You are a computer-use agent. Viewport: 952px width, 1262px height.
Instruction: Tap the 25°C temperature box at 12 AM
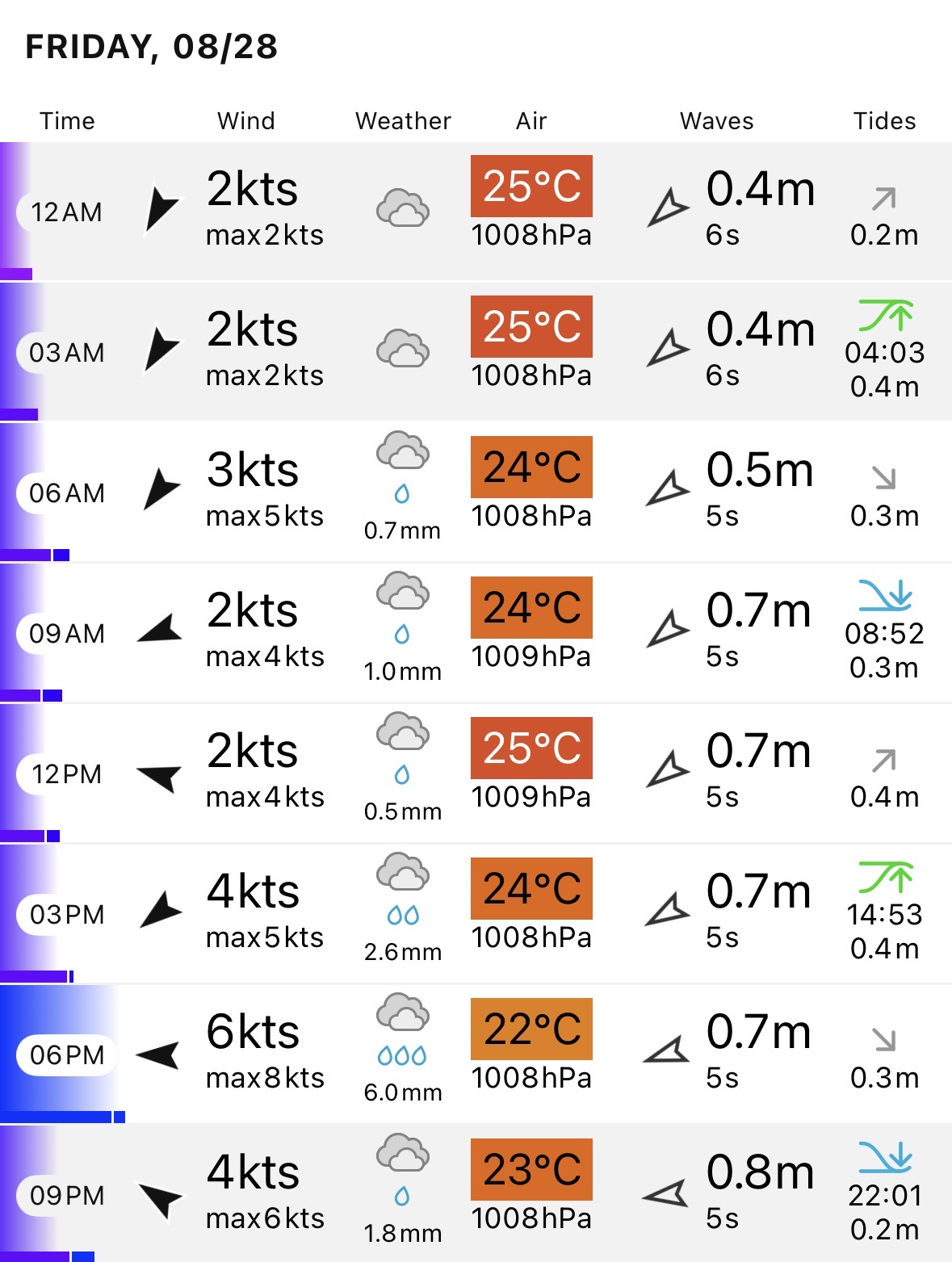[531, 186]
